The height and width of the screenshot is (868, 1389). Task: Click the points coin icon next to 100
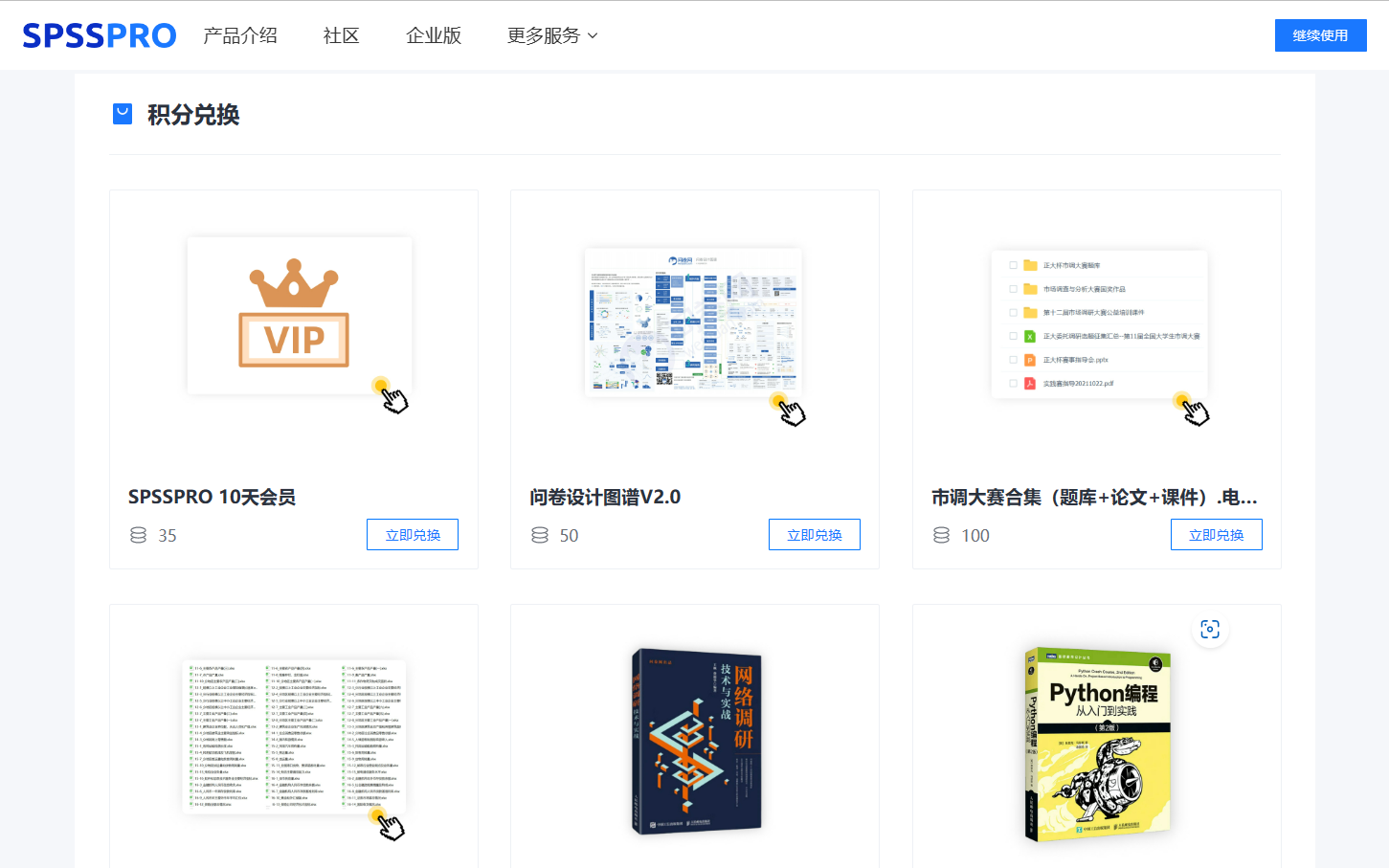tap(942, 535)
